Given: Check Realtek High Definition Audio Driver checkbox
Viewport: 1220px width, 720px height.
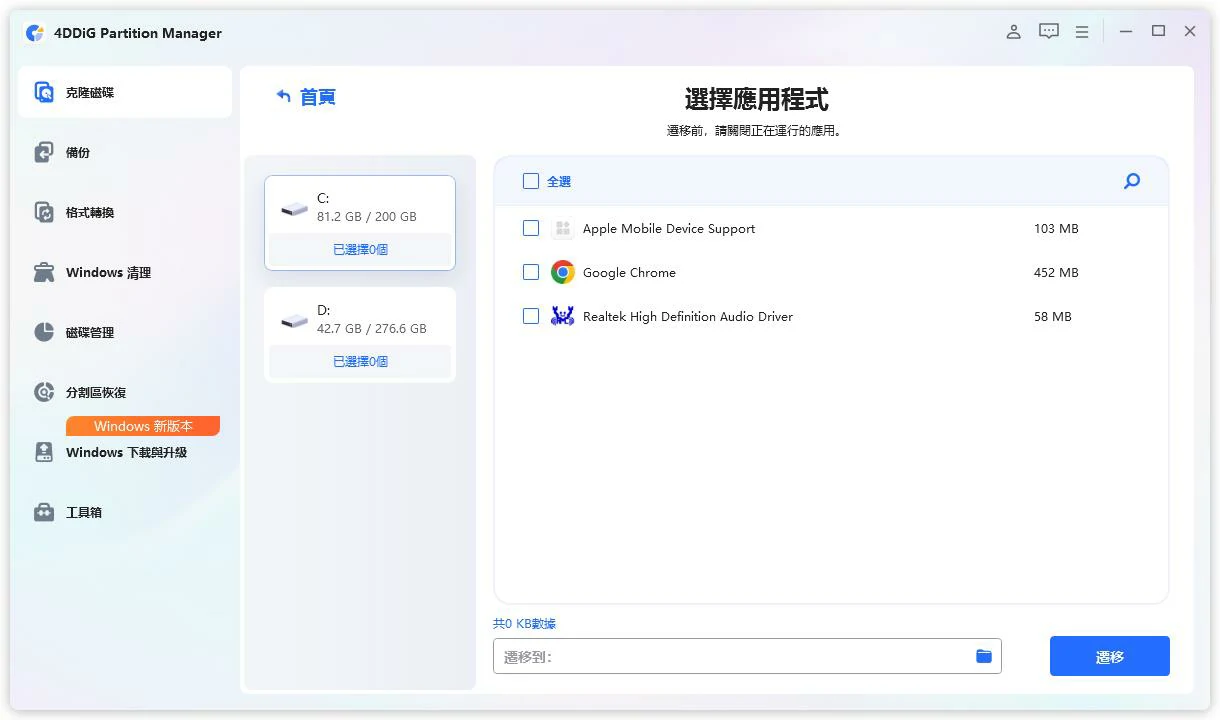Looking at the screenshot, I should pyautogui.click(x=531, y=316).
